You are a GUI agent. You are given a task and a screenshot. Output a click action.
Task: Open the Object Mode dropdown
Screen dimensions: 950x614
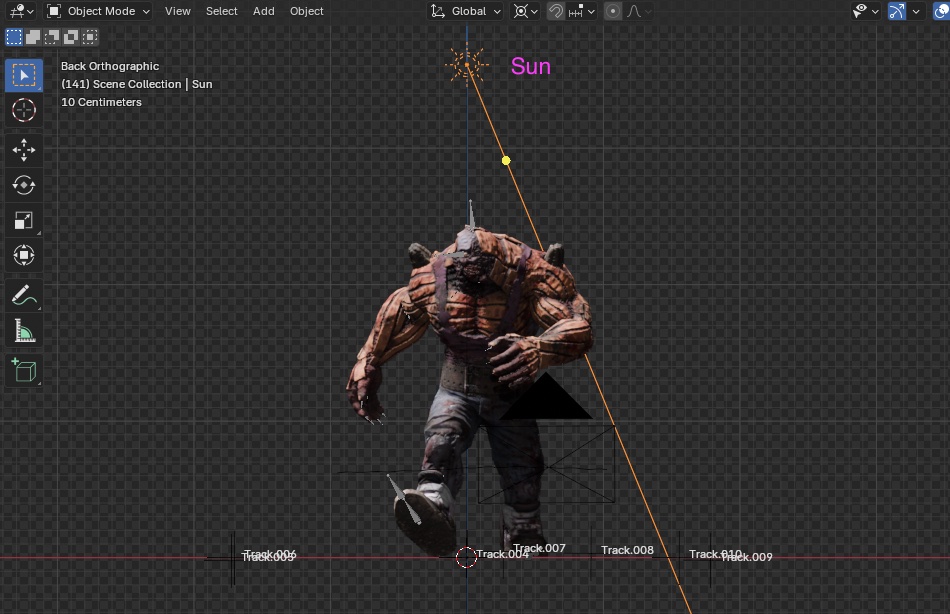click(99, 11)
